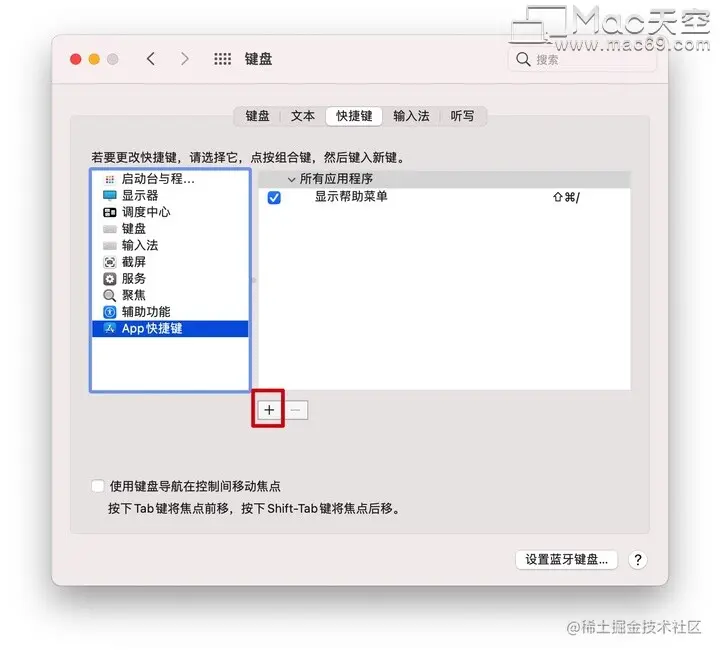Screen dimensions: 720x654
Task: Select App 快捷键 in the category list
Action: [170, 328]
